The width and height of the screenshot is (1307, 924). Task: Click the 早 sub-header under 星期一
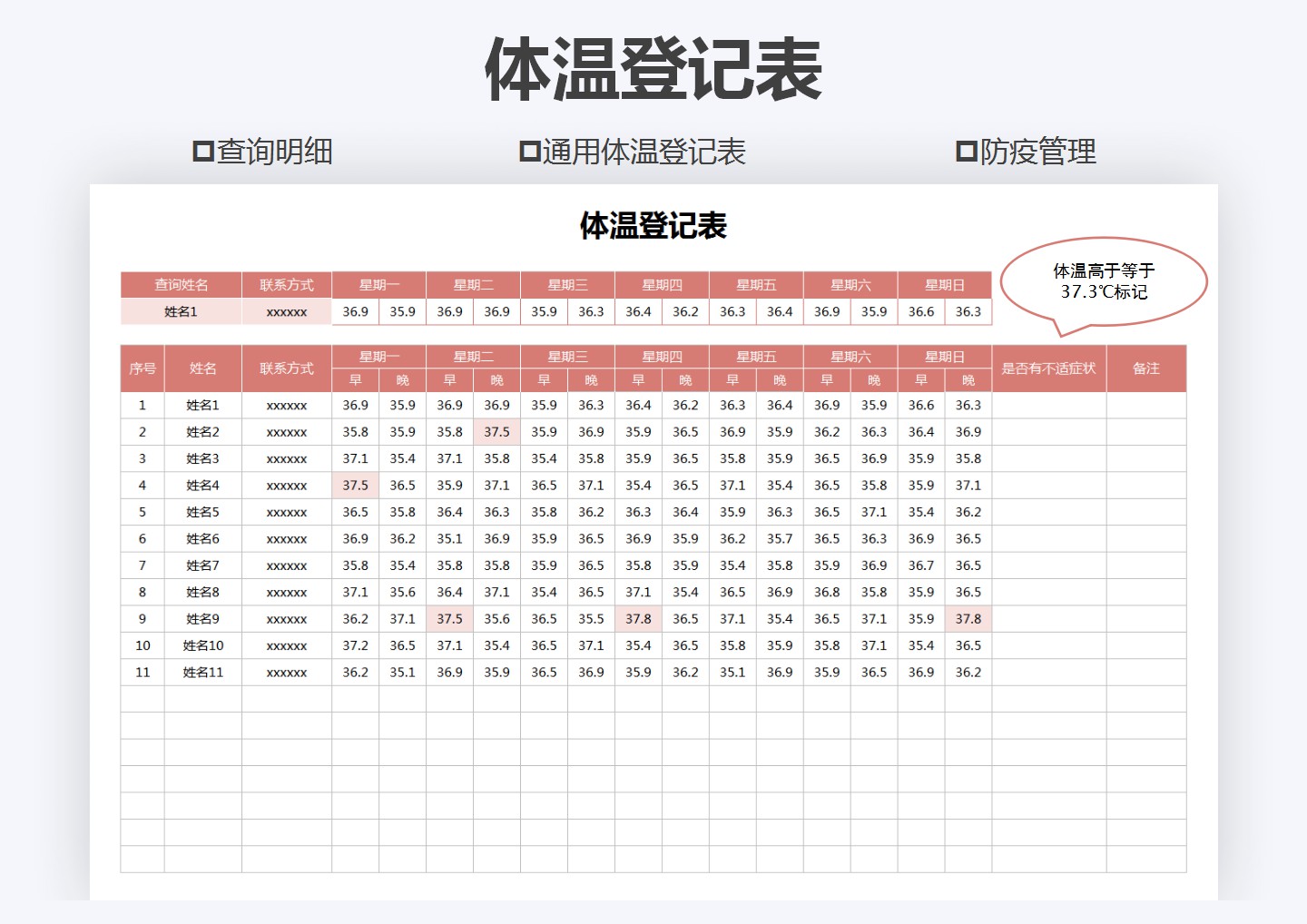(x=357, y=379)
